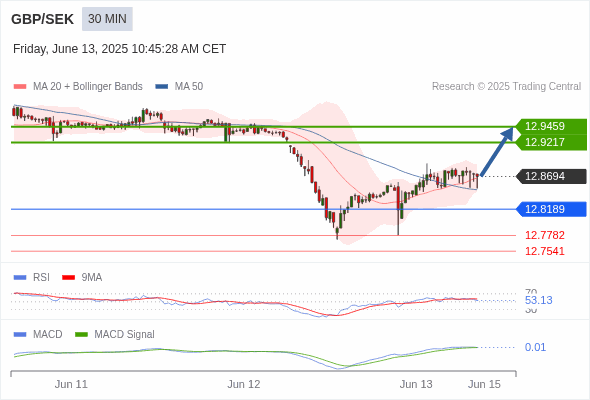Click the Jun 12 date axis label
Viewport: 590px width, 400px height.
pos(243,384)
